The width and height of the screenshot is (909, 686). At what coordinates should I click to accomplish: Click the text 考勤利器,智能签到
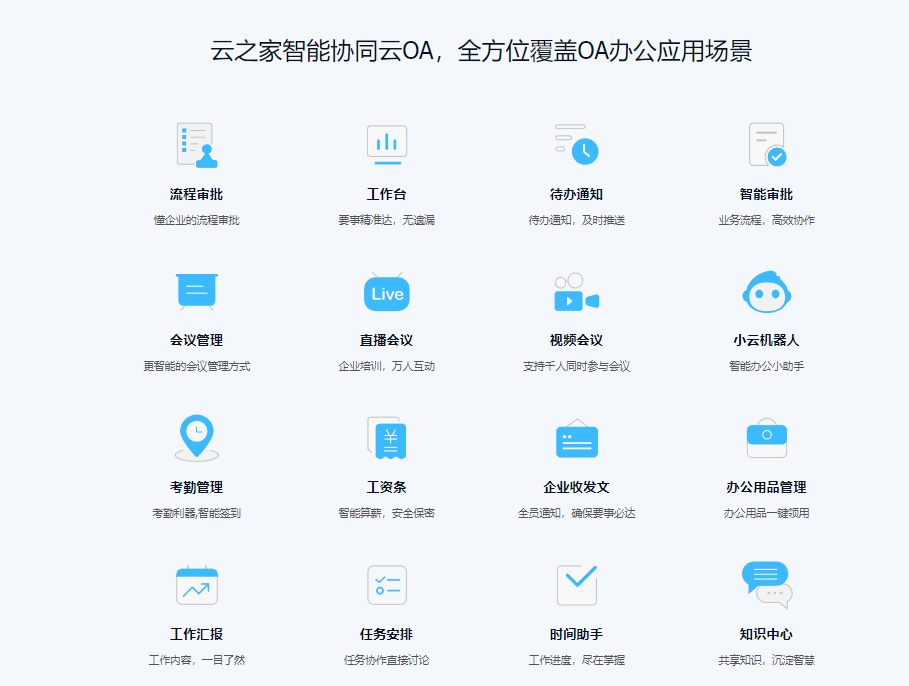(197, 513)
